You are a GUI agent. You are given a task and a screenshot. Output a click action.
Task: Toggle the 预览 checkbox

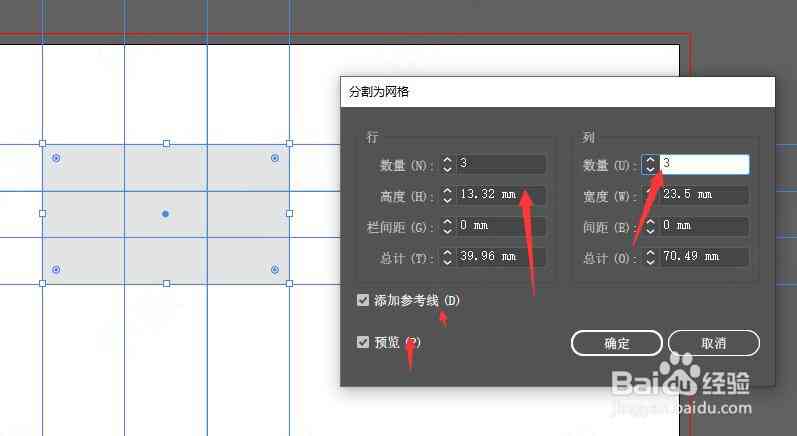tap(363, 342)
